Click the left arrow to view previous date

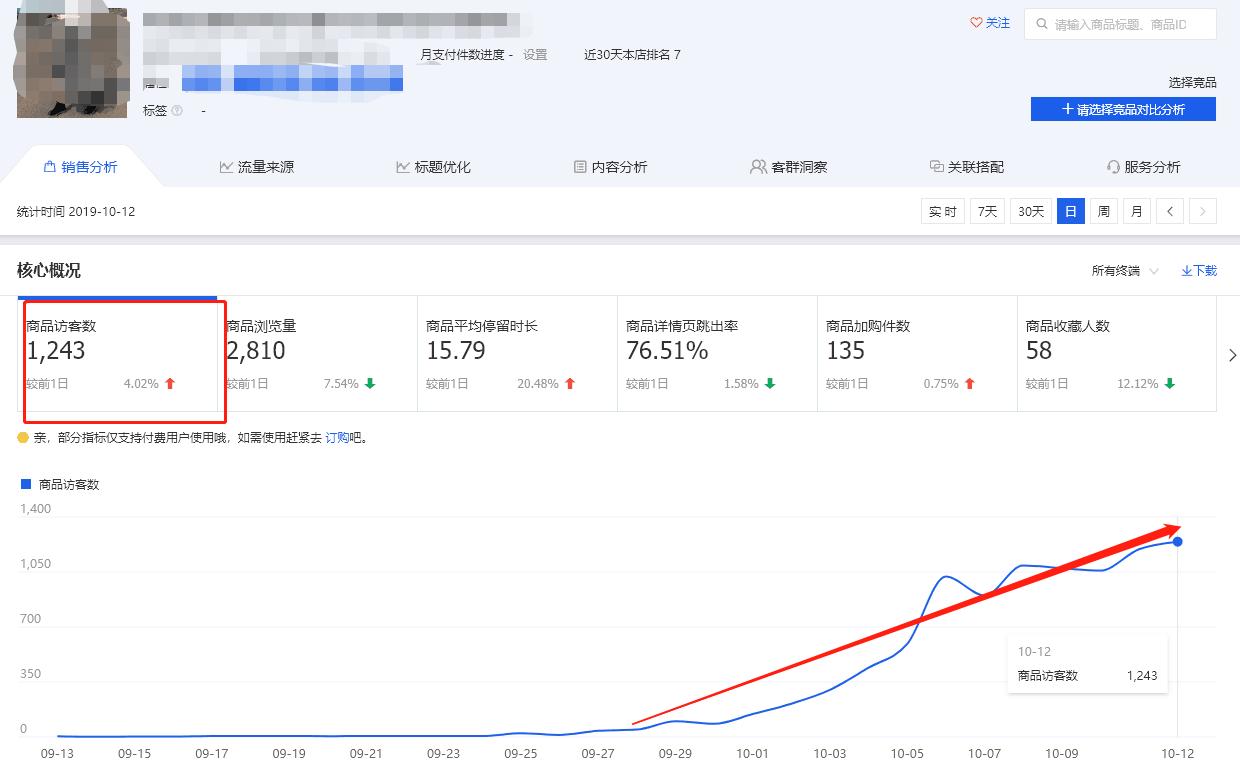1169,211
